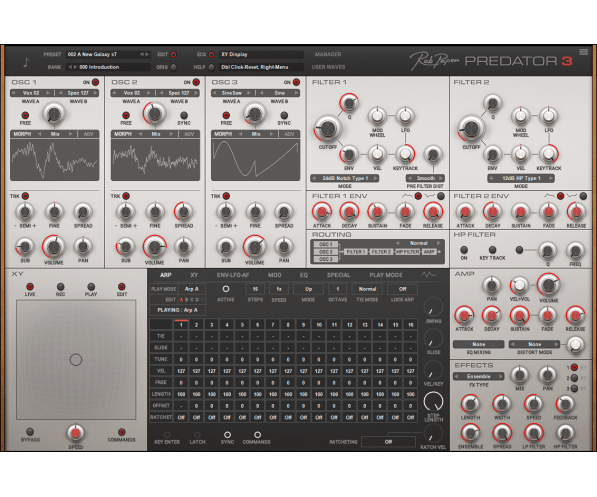Toggle OSC 2 ON button
This screenshot has width=597, height=497.
point(196,82)
